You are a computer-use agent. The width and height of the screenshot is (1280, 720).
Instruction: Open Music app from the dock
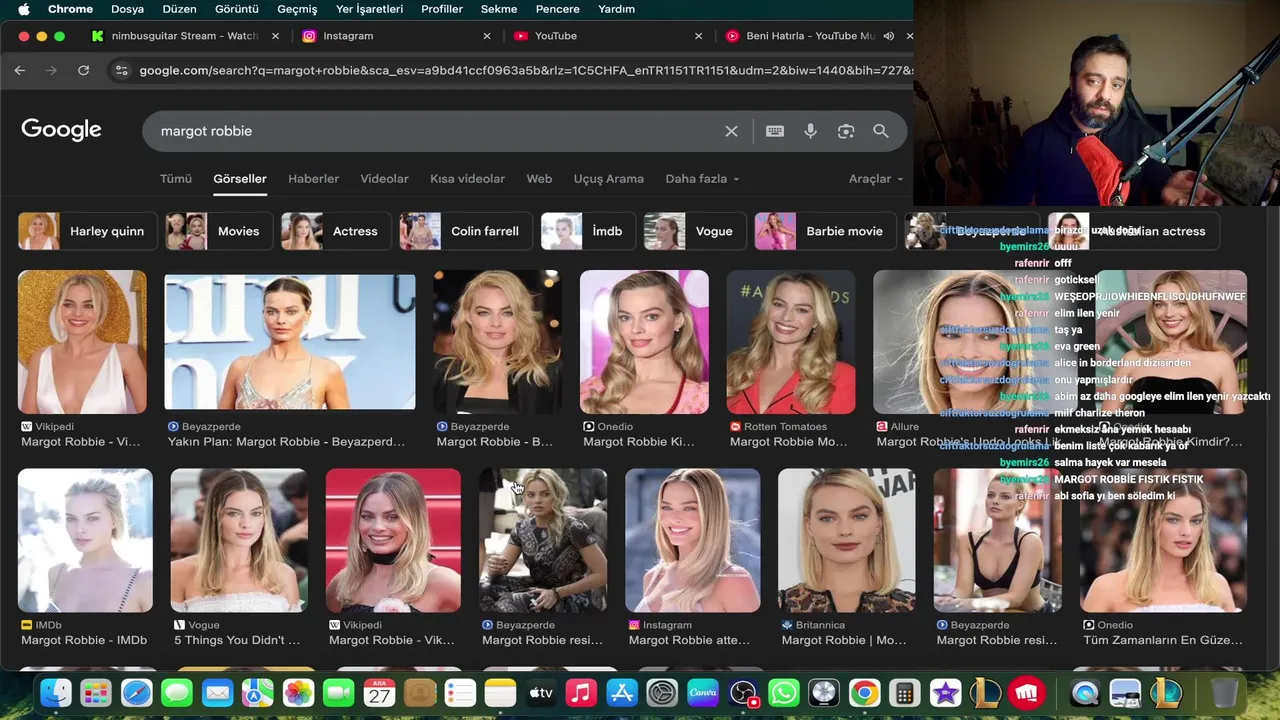point(581,692)
